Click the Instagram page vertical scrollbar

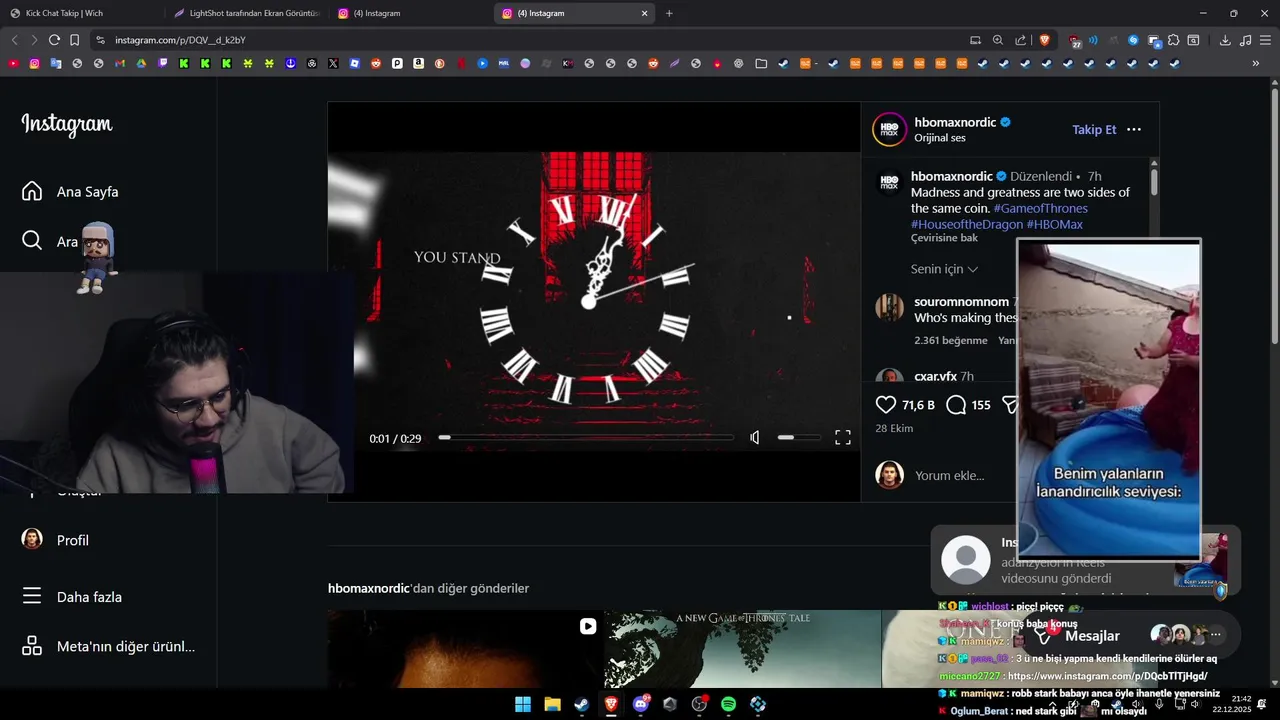point(1274,215)
